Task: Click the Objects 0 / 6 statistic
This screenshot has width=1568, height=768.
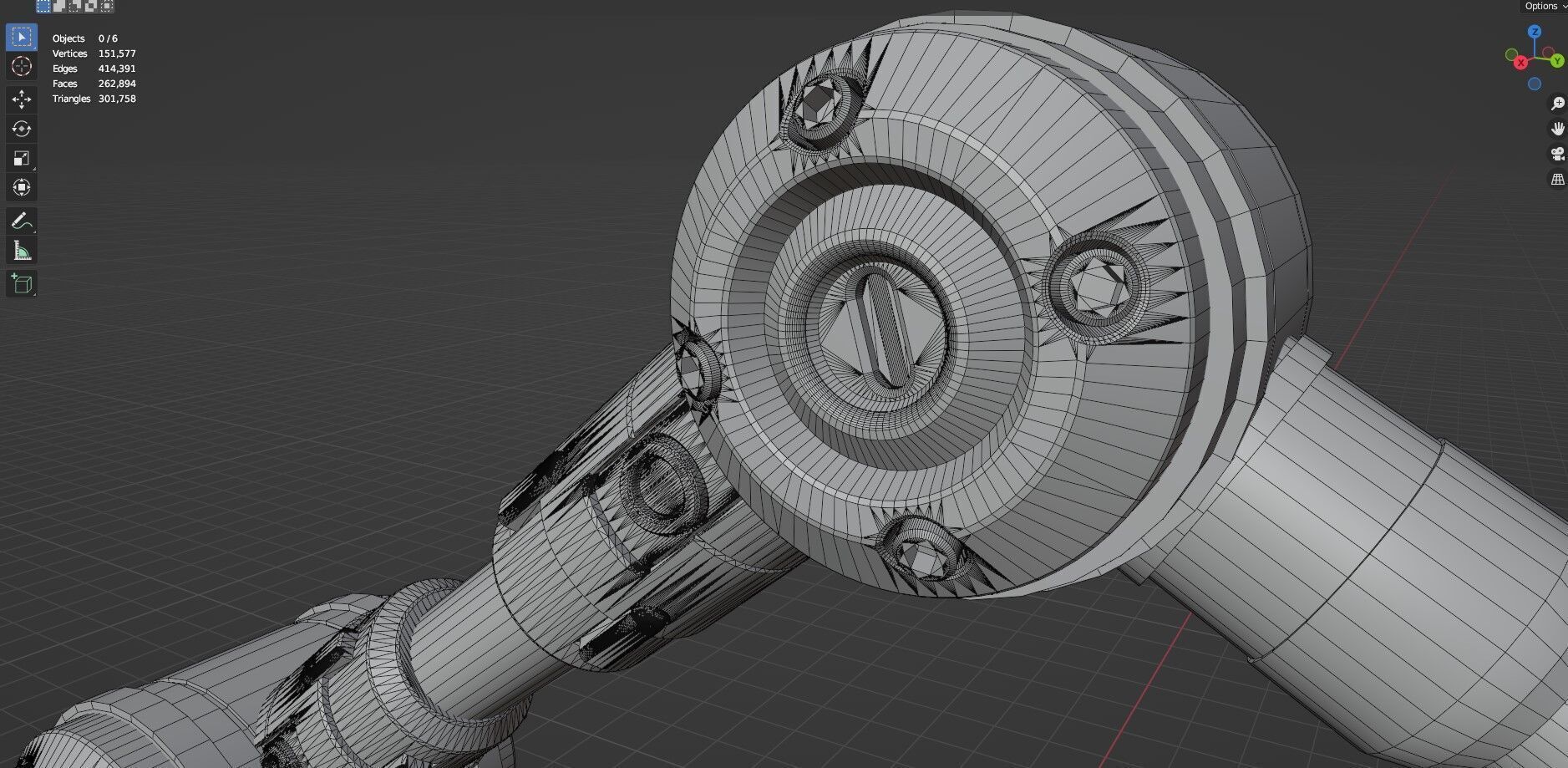Action: tap(85, 38)
